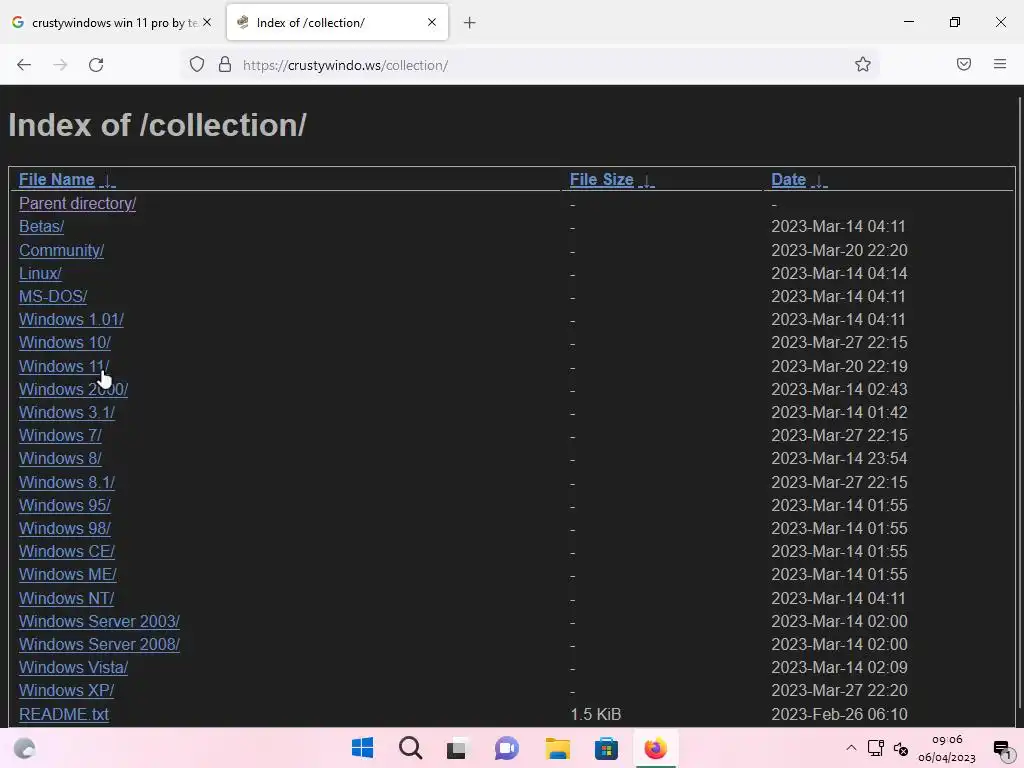Open the Windows 95 folder

pyautogui.click(x=65, y=505)
